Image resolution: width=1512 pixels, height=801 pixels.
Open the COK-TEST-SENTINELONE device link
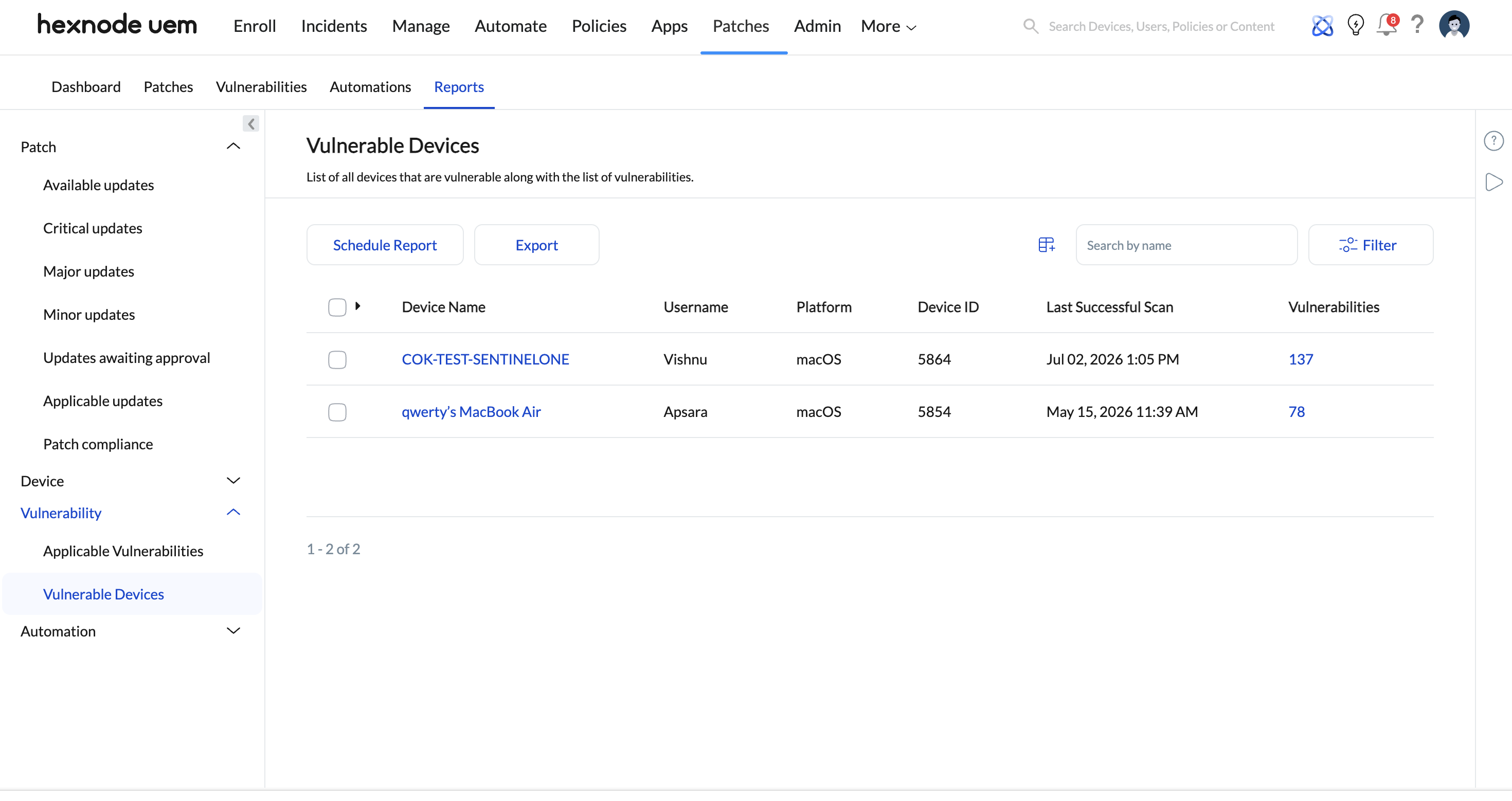pyautogui.click(x=485, y=359)
